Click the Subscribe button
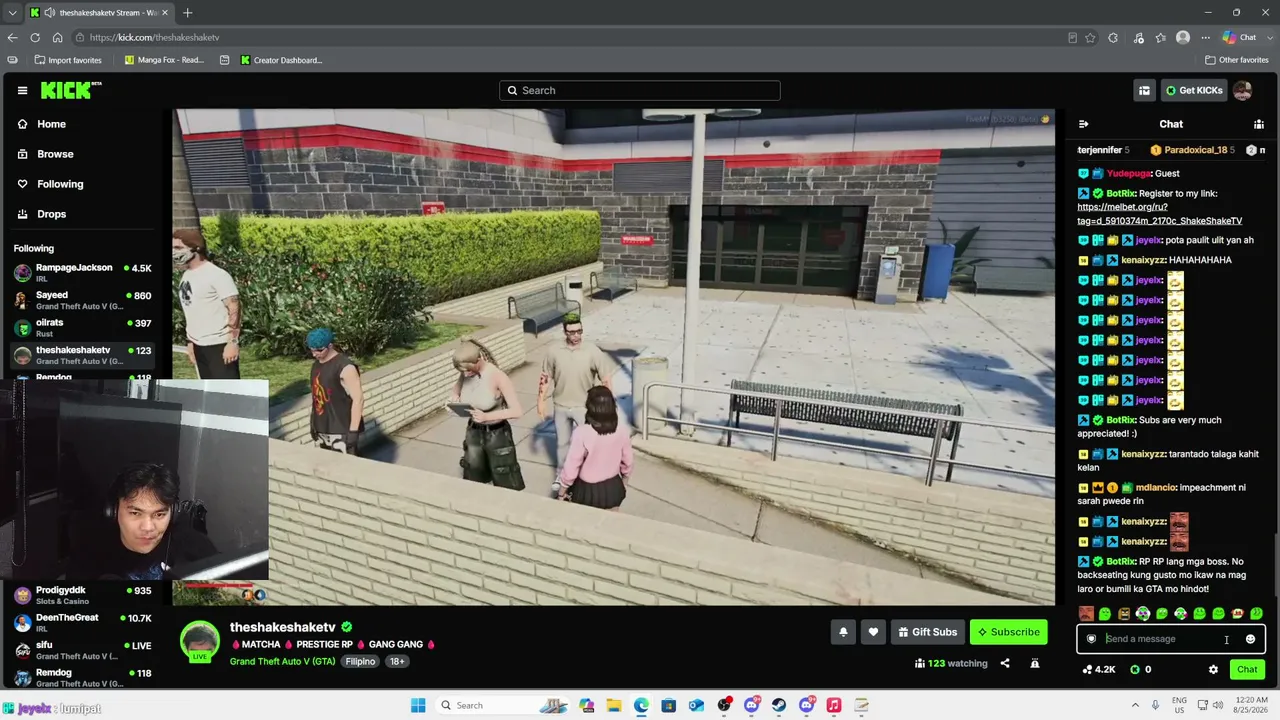This screenshot has width=1280, height=720. pyautogui.click(x=1008, y=632)
